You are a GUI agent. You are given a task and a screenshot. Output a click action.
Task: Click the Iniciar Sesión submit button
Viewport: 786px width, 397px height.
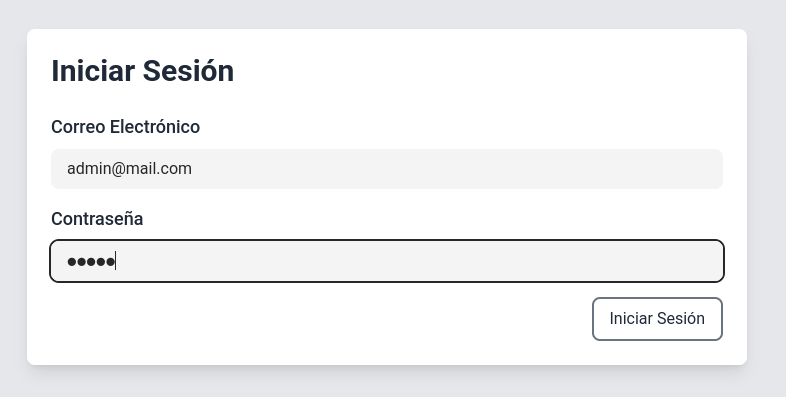click(657, 319)
